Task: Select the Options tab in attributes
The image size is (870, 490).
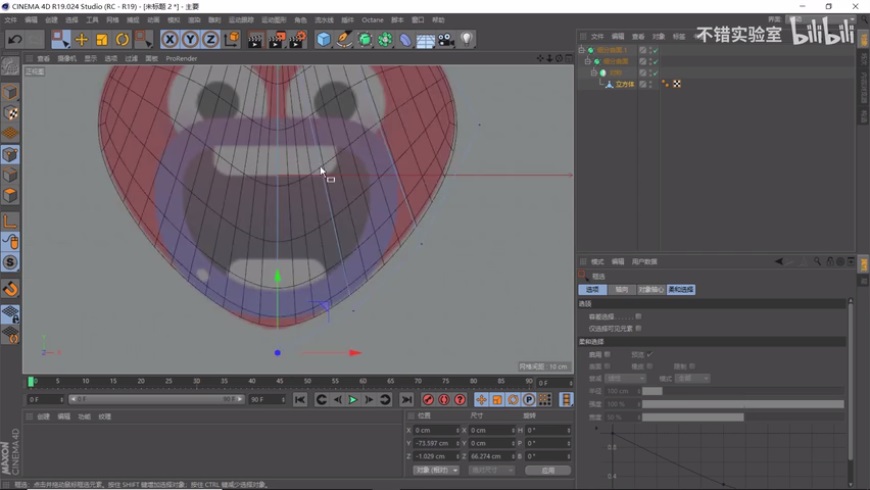Action: point(592,289)
